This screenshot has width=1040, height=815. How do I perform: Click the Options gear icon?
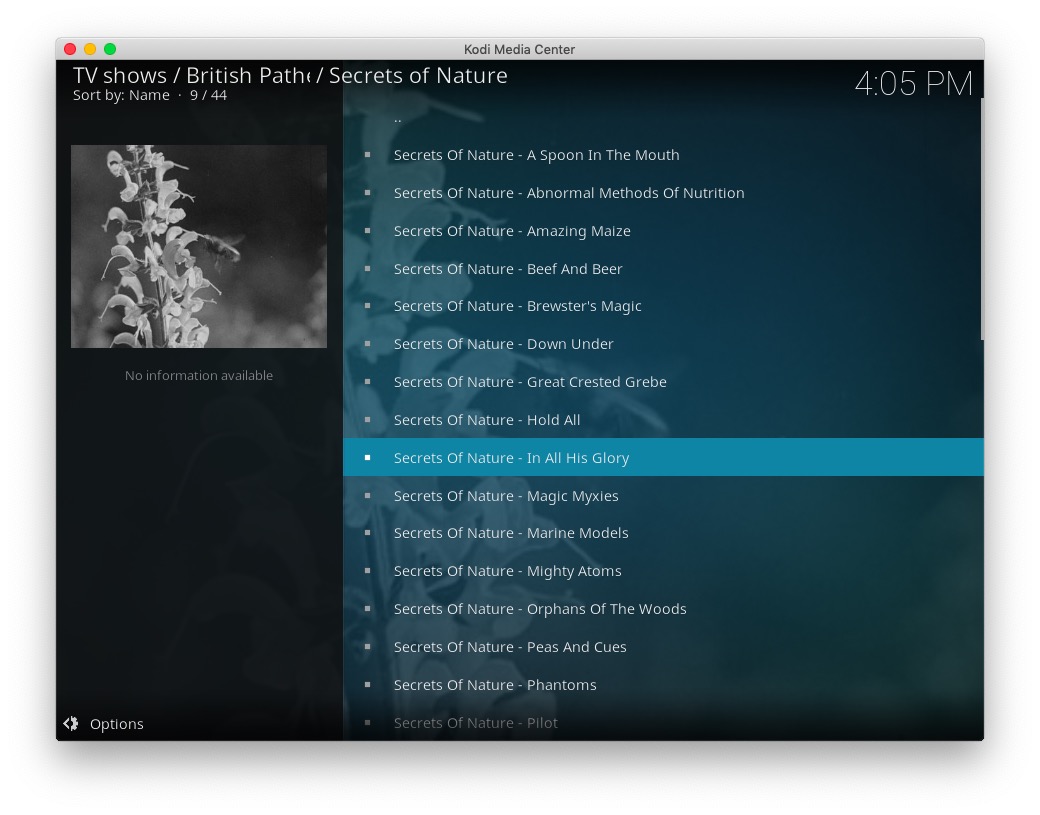click(x=71, y=724)
